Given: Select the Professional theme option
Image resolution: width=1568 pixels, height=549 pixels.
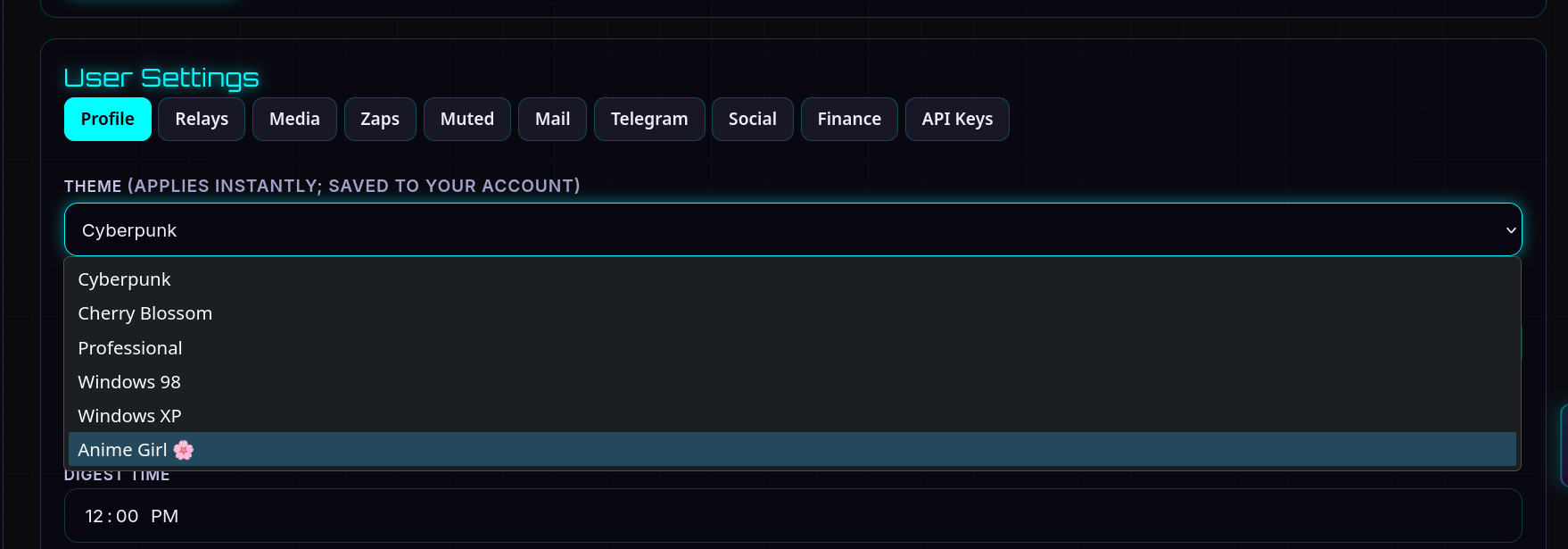Looking at the screenshot, I should (x=792, y=348).
